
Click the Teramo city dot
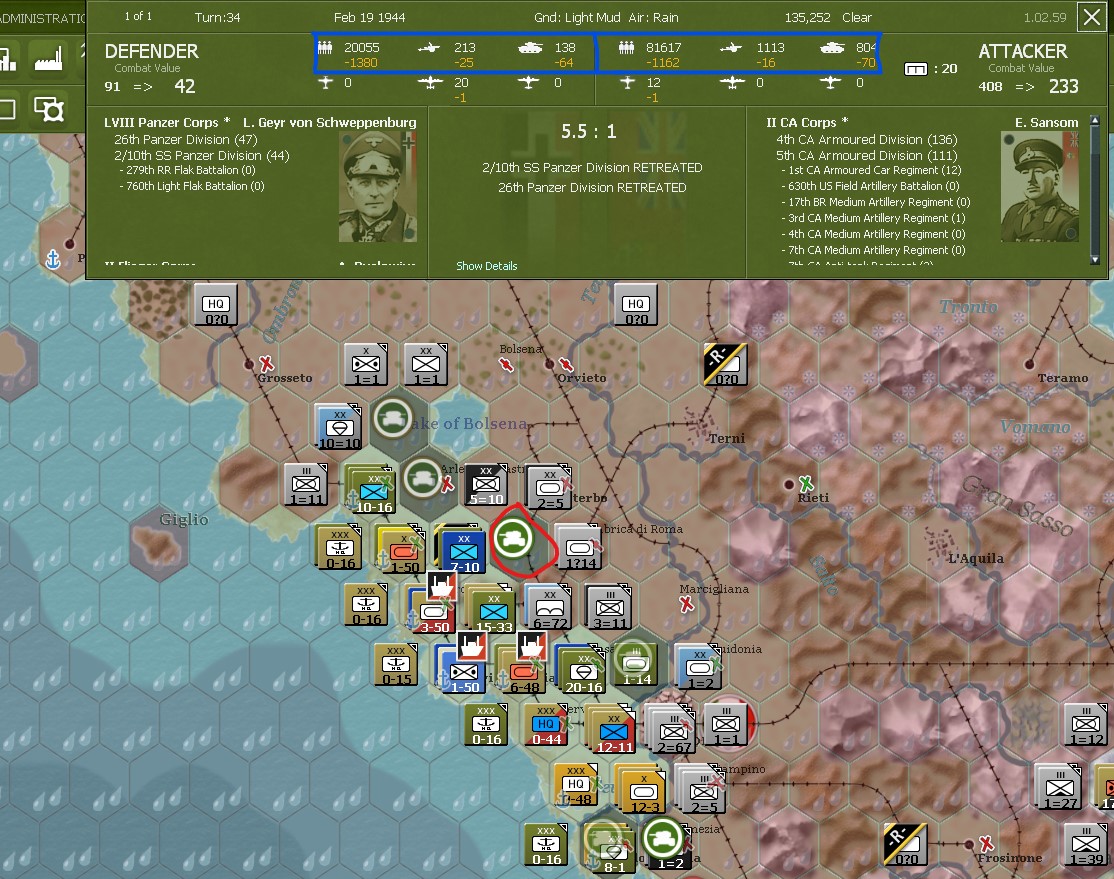pos(1029,364)
